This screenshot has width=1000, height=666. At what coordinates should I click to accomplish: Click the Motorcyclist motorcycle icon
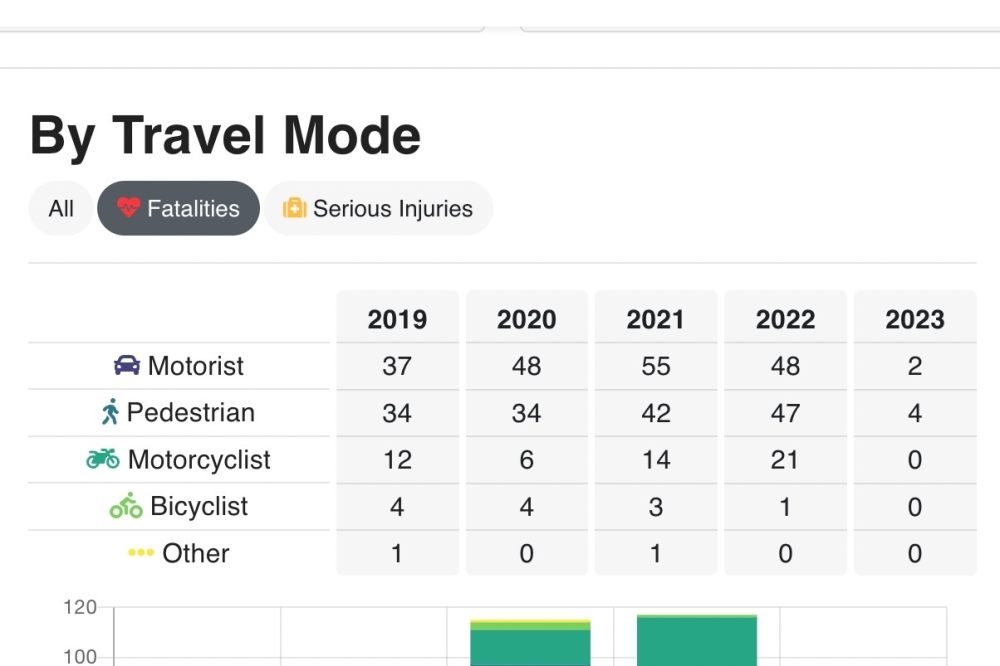point(103,458)
